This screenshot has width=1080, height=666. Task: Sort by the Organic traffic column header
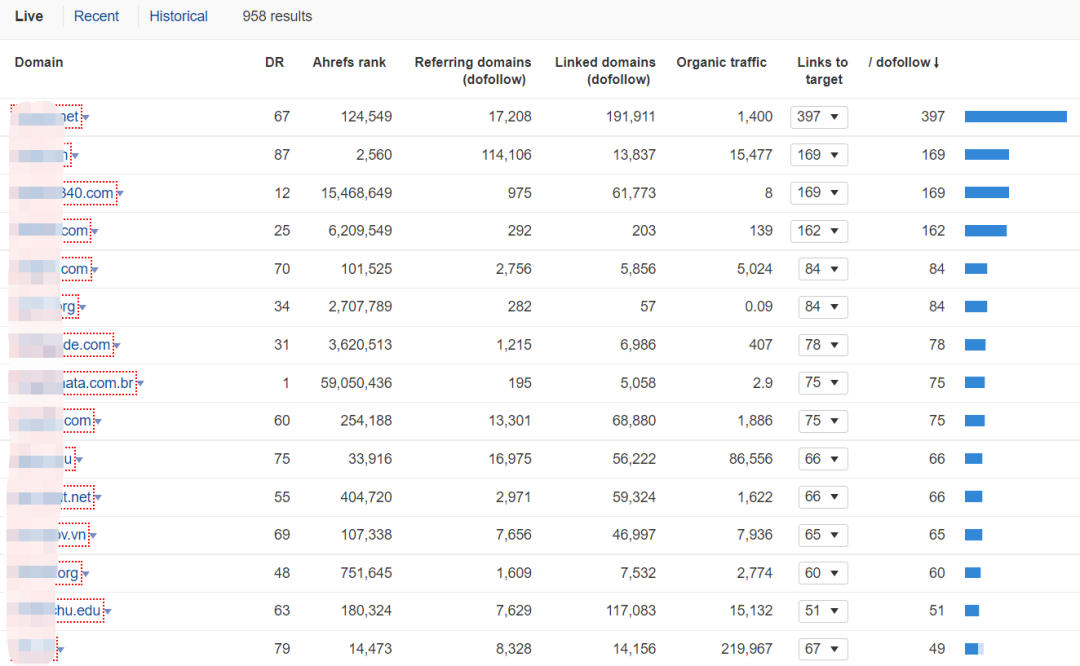click(721, 62)
